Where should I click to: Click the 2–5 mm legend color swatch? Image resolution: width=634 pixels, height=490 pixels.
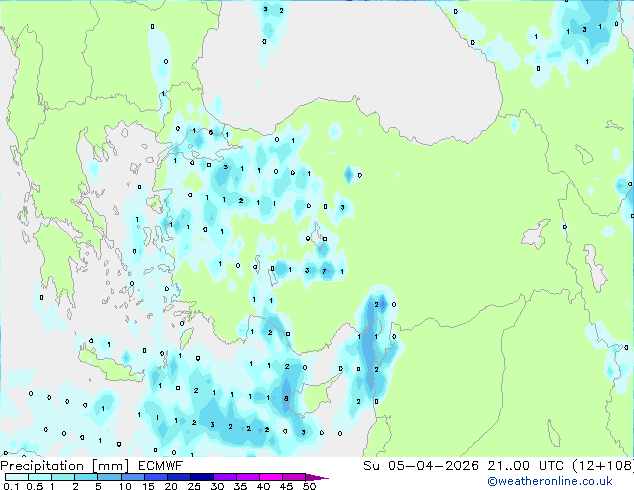coord(86,477)
